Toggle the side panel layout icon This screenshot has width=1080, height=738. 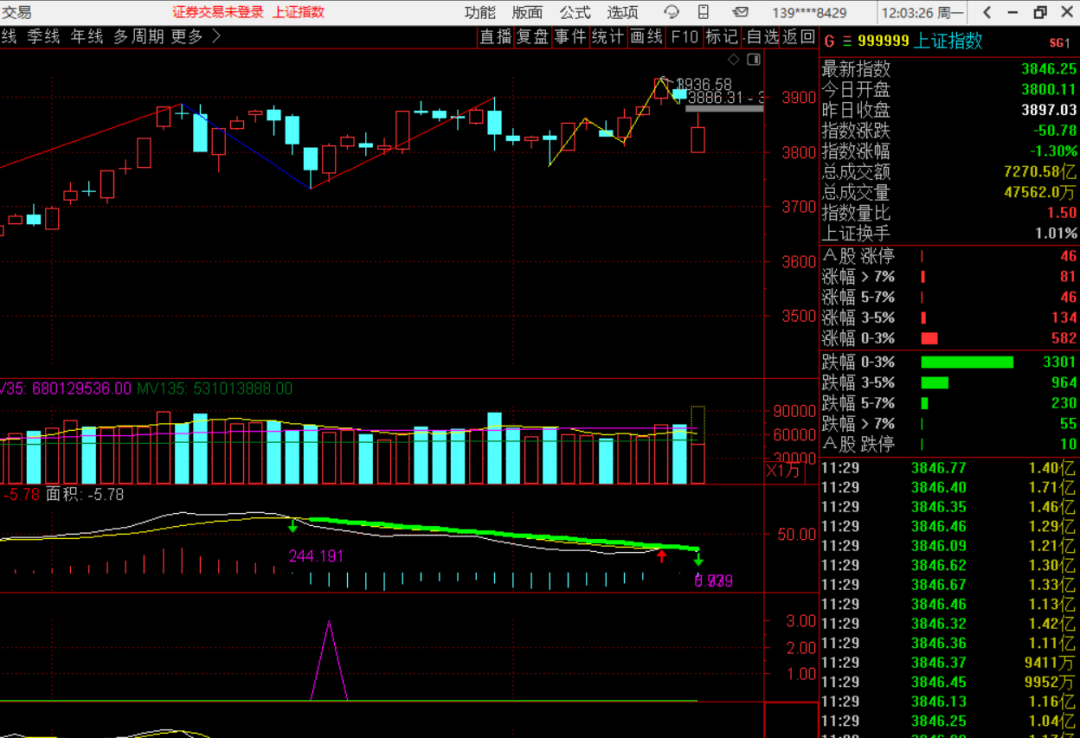coord(754,60)
